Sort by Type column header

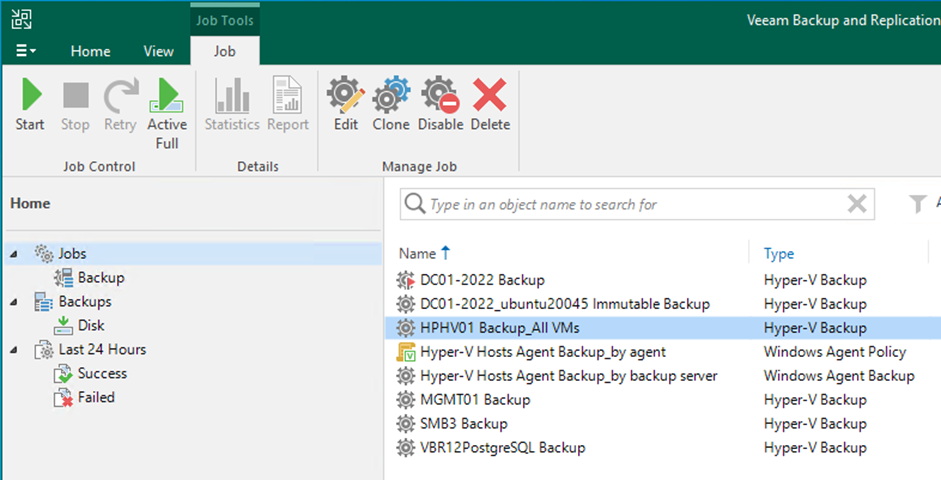click(x=779, y=254)
